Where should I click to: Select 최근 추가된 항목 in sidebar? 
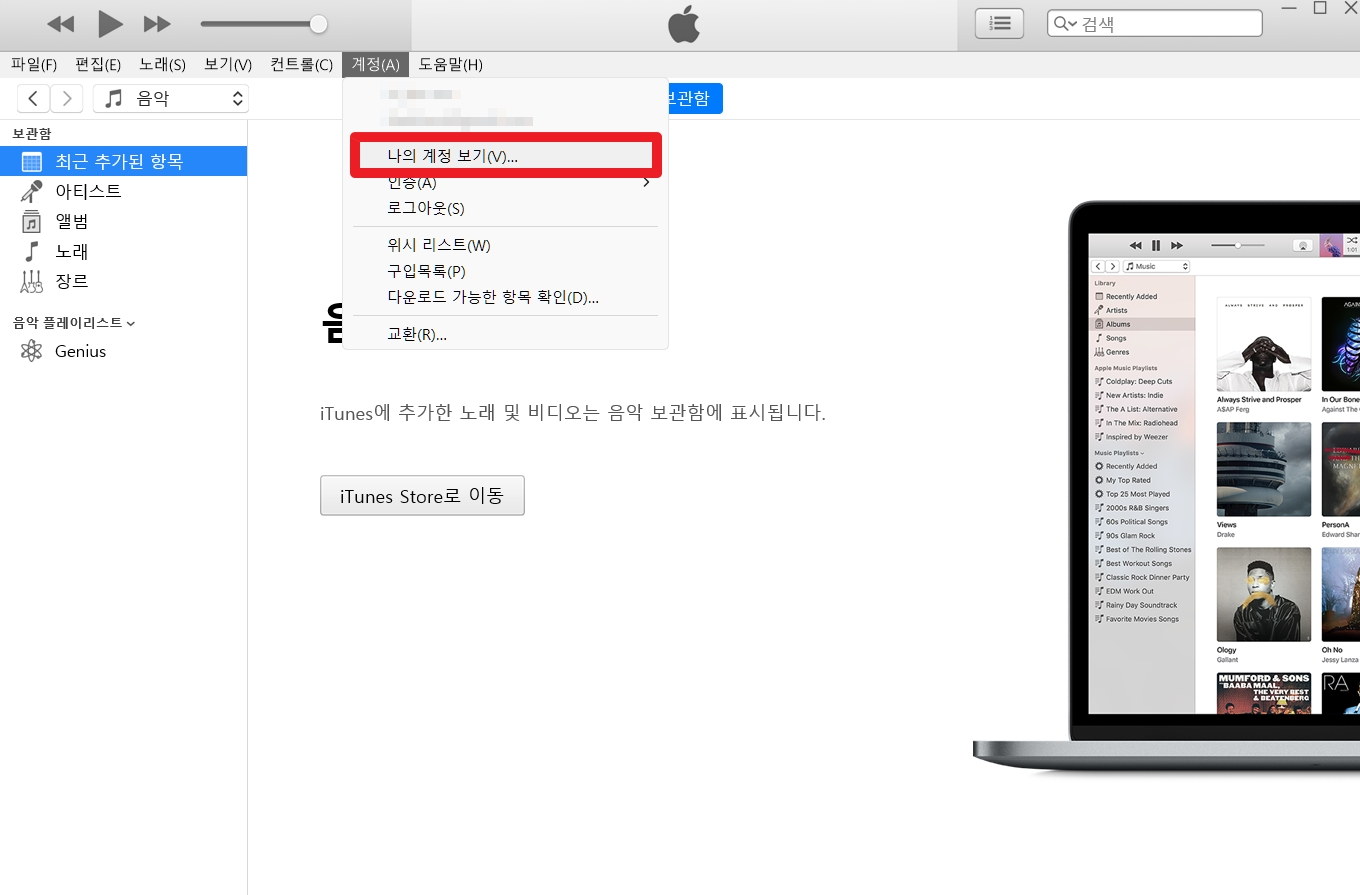coord(123,161)
